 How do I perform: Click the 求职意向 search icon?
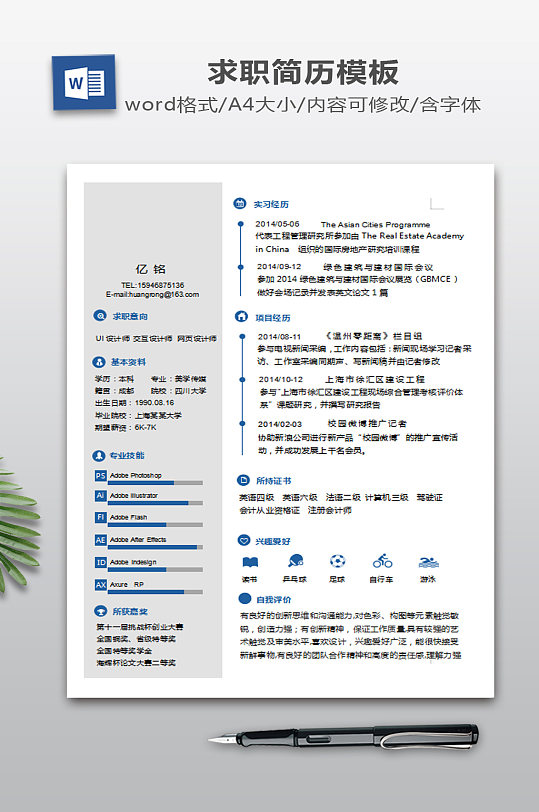pyautogui.click(x=99, y=315)
